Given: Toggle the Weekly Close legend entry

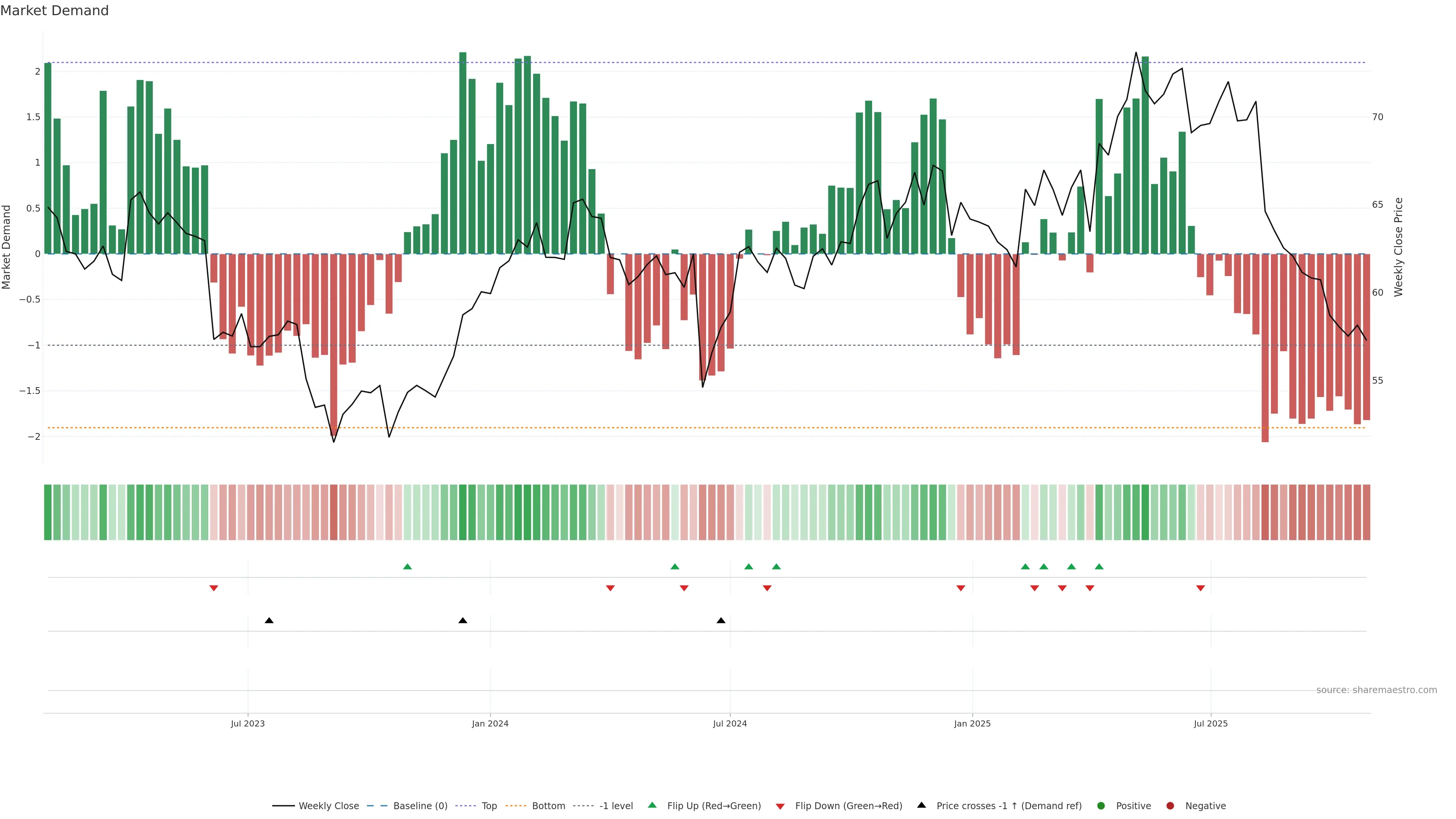Looking at the screenshot, I should click(328, 806).
